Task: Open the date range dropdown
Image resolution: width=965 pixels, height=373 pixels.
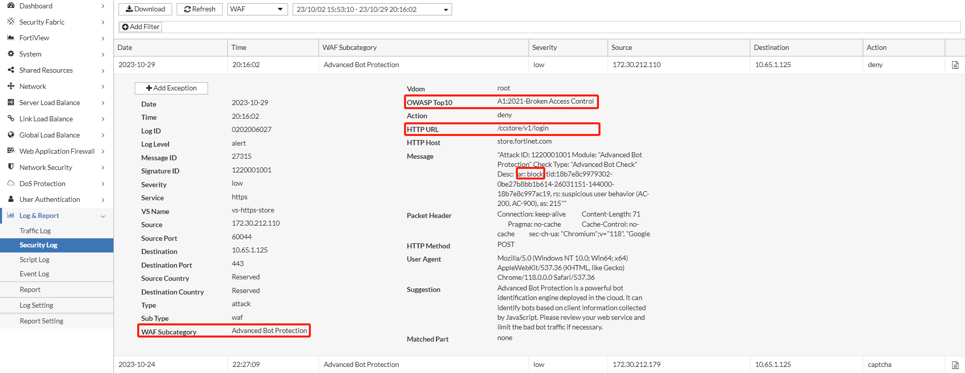Action: pyautogui.click(x=372, y=9)
